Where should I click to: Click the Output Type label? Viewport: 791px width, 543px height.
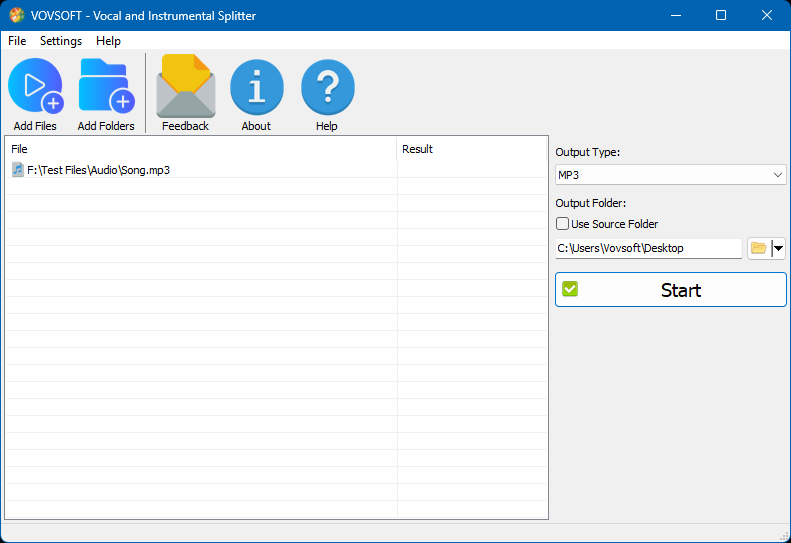pyautogui.click(x=588, y=152)
